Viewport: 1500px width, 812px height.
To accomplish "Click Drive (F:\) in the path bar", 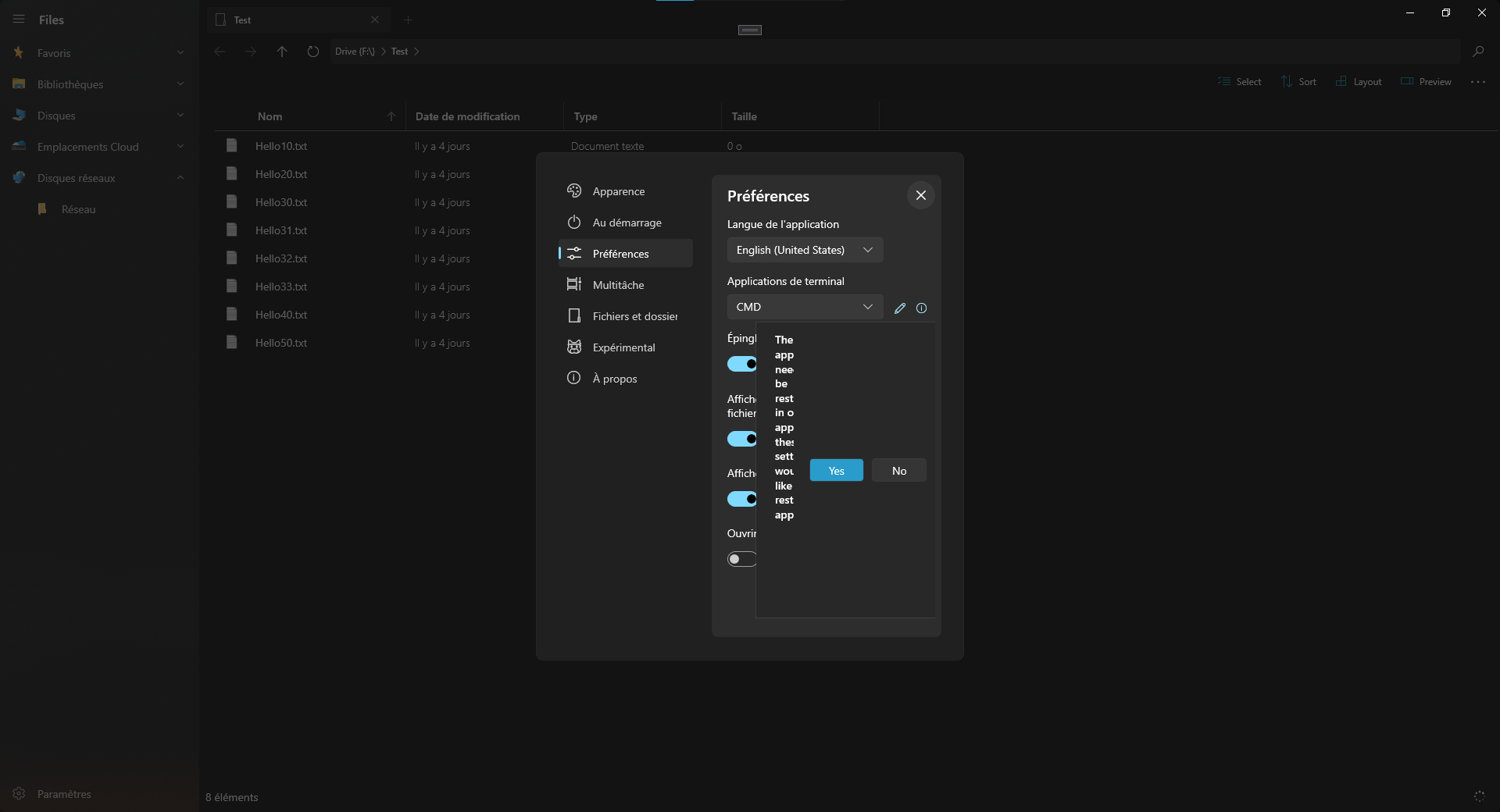I will point(355,52).
